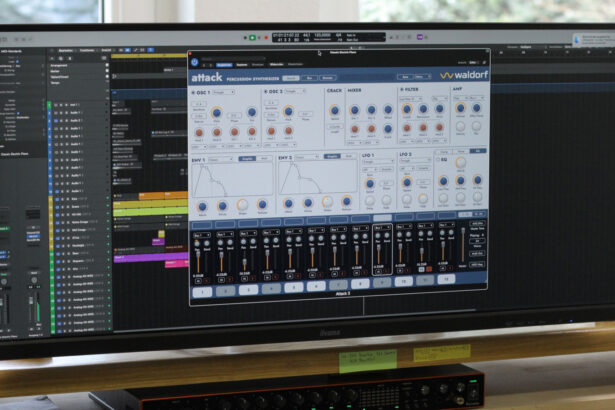Click the ENV 1 envelope graph
Viewport: 615px width, 410px height.
coord(232,180)
